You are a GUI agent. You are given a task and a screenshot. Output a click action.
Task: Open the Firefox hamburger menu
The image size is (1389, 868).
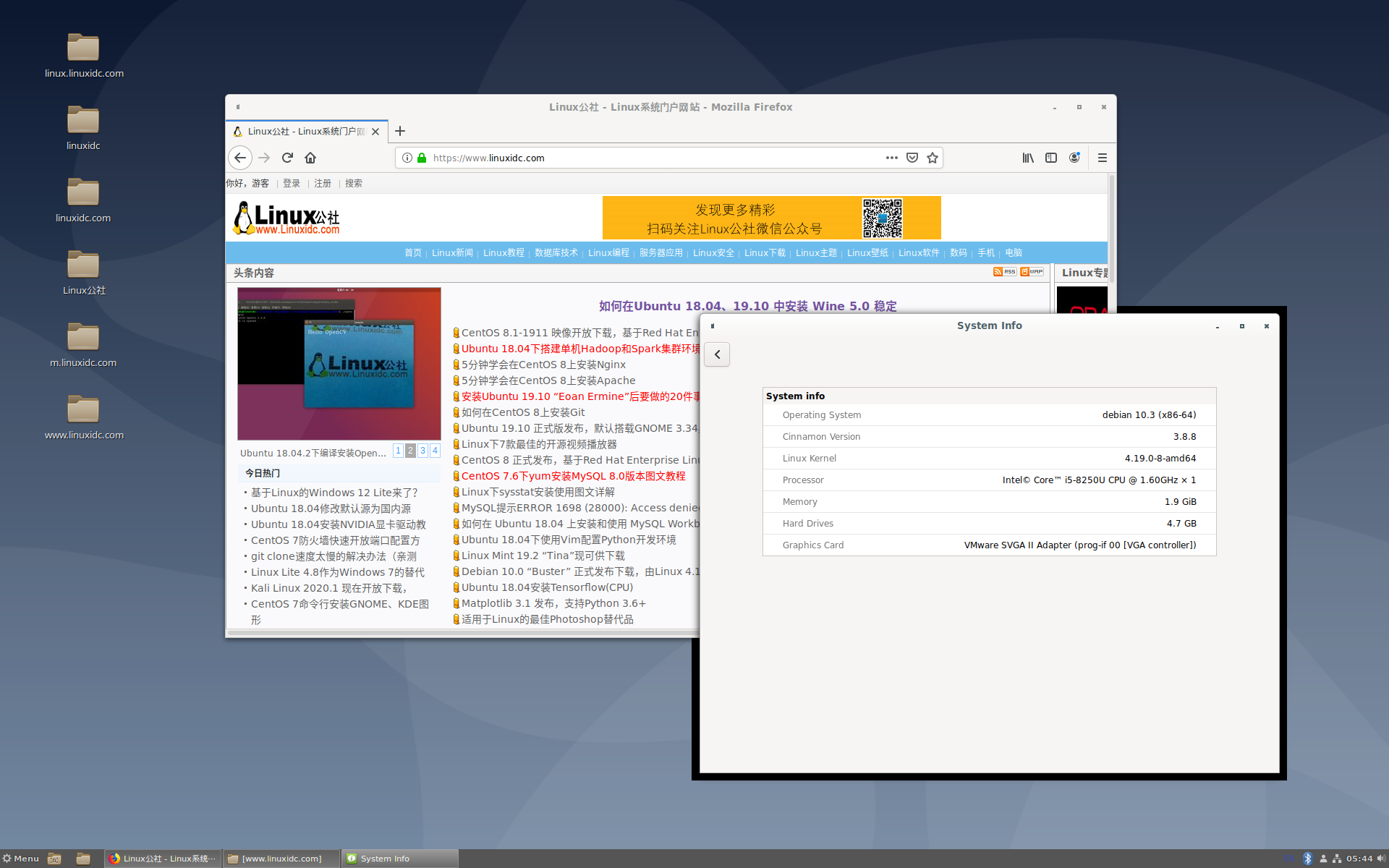1103,158
